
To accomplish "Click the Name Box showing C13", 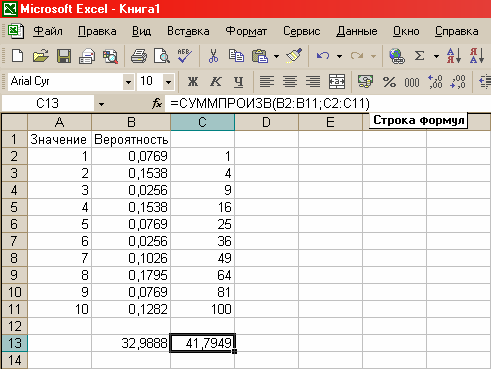I will pyautogui.click(x=48, y=104).
